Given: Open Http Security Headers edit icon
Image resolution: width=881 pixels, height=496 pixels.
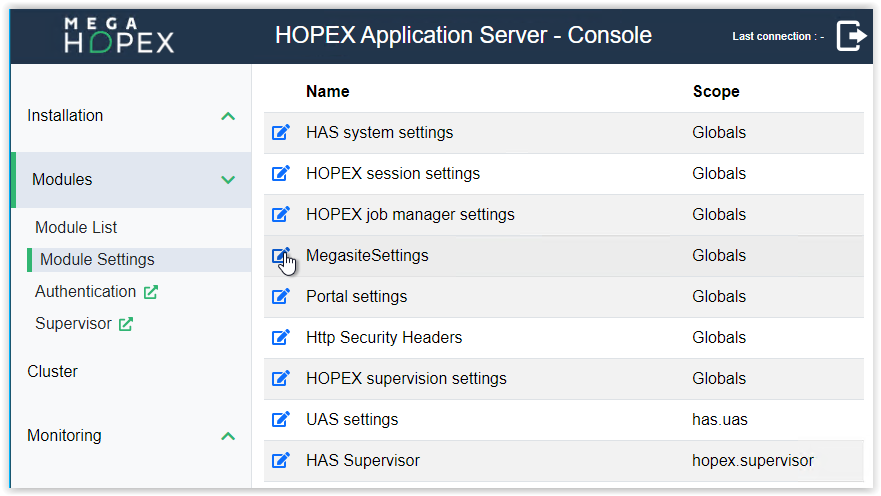Looking at the screenshot, I should [x=281, y=337].
